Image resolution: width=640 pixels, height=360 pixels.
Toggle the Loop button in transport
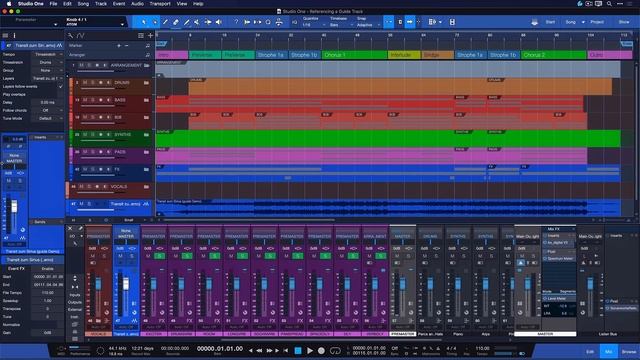(335, 351)
